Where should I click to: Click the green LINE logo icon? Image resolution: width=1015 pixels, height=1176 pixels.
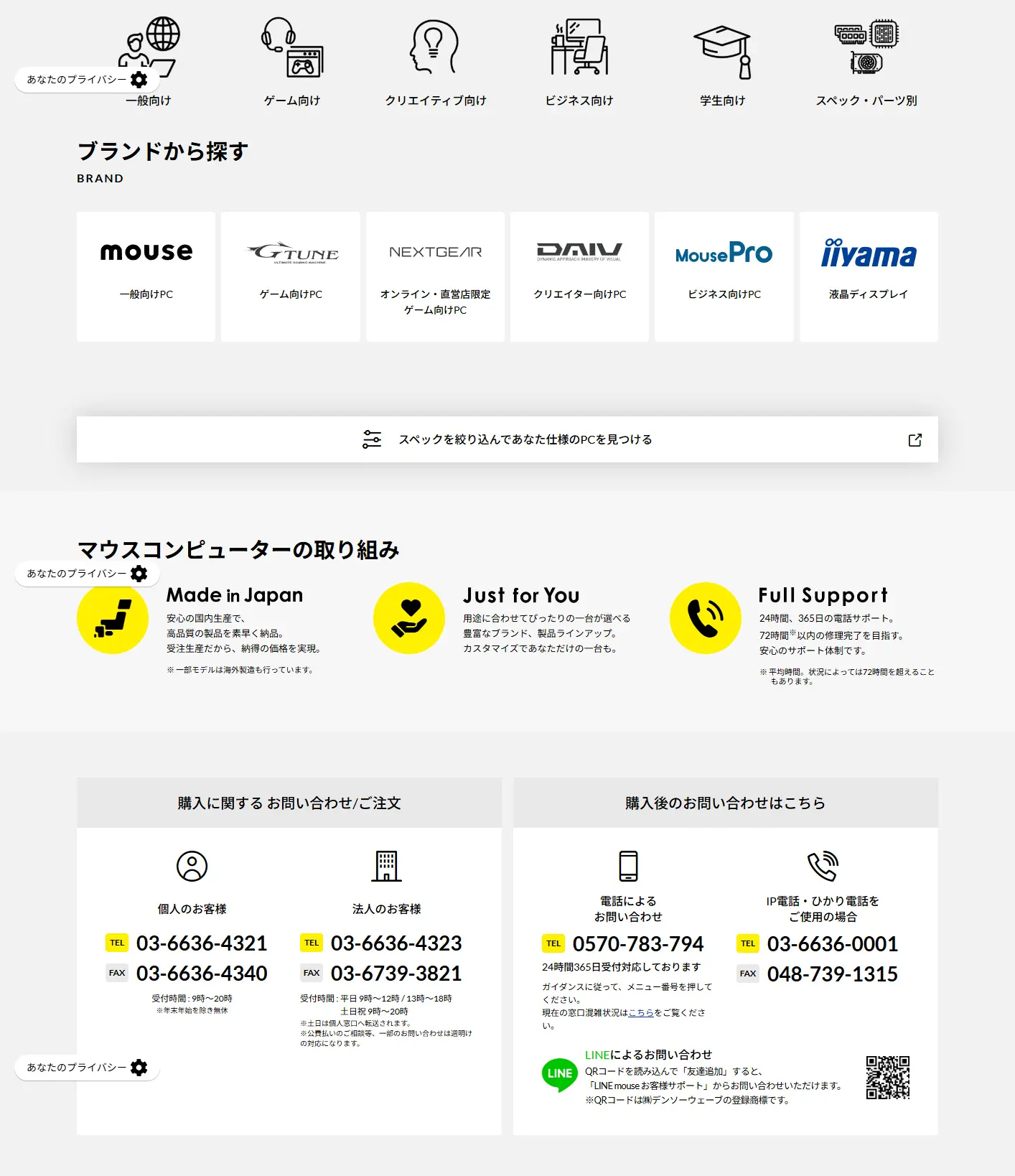pyautogui.click(x=559, y=1075)
